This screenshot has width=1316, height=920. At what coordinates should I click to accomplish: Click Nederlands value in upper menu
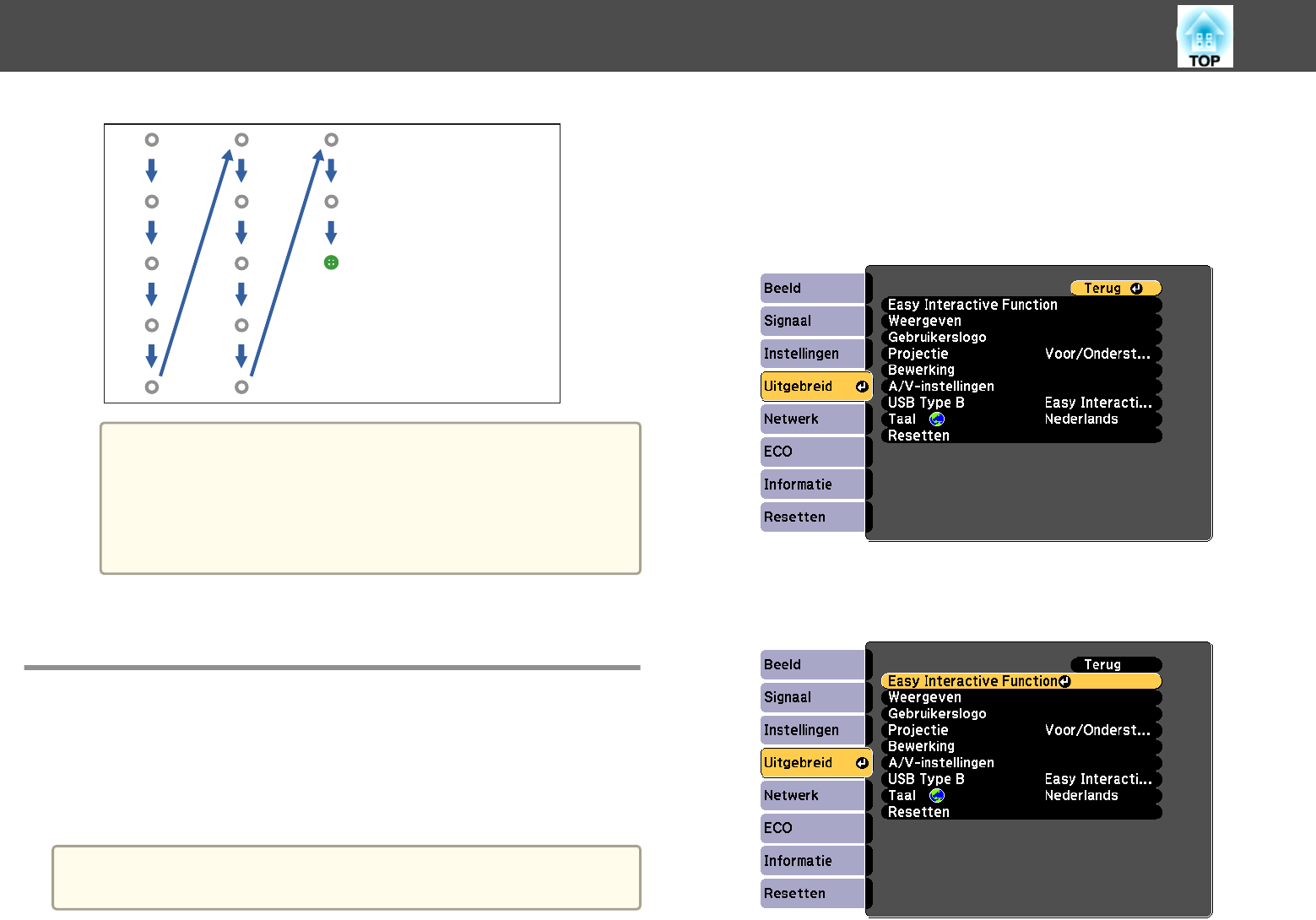click(x=1081, y=419)
